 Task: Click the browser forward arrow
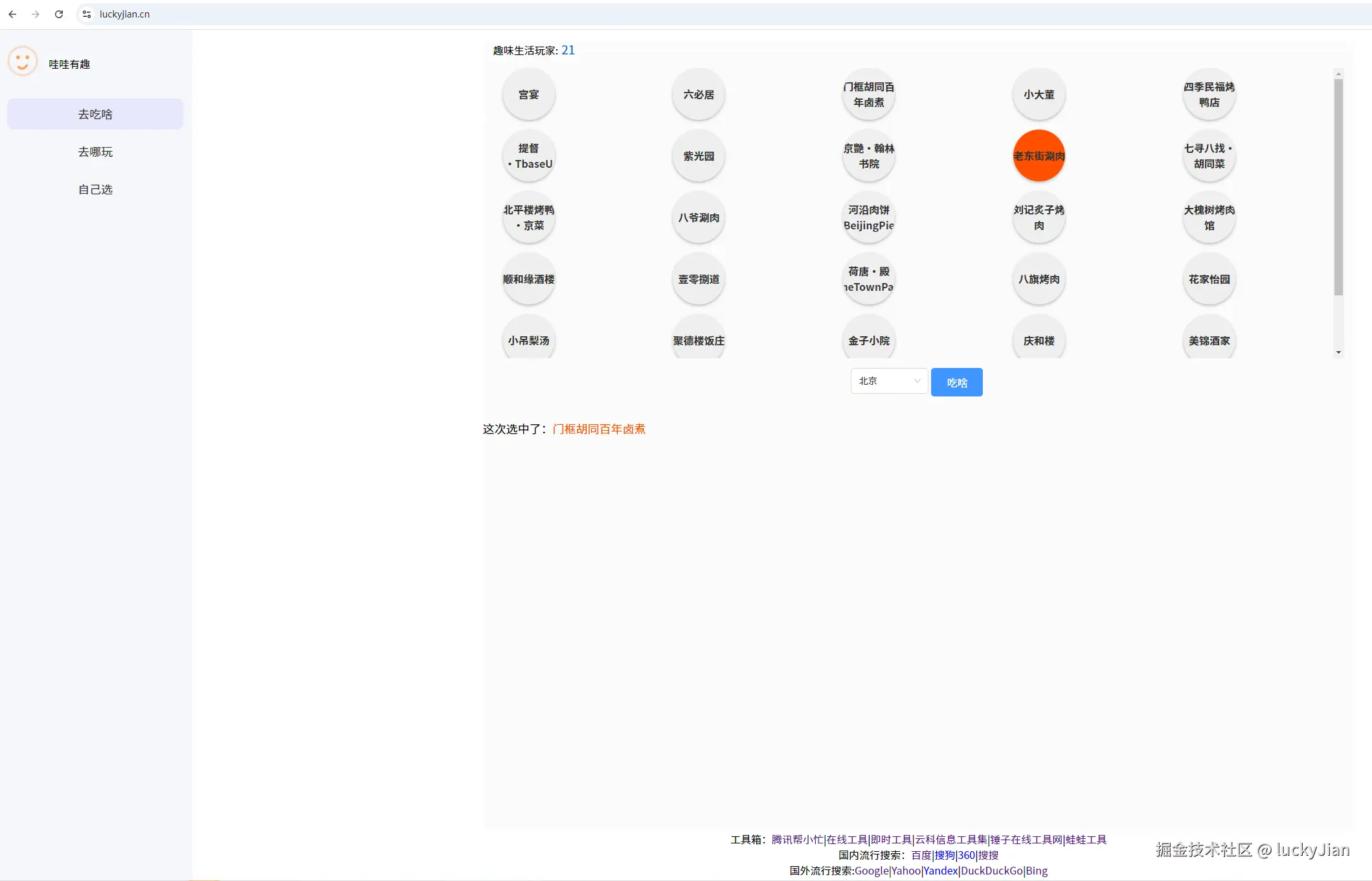[x=36, y=14]
